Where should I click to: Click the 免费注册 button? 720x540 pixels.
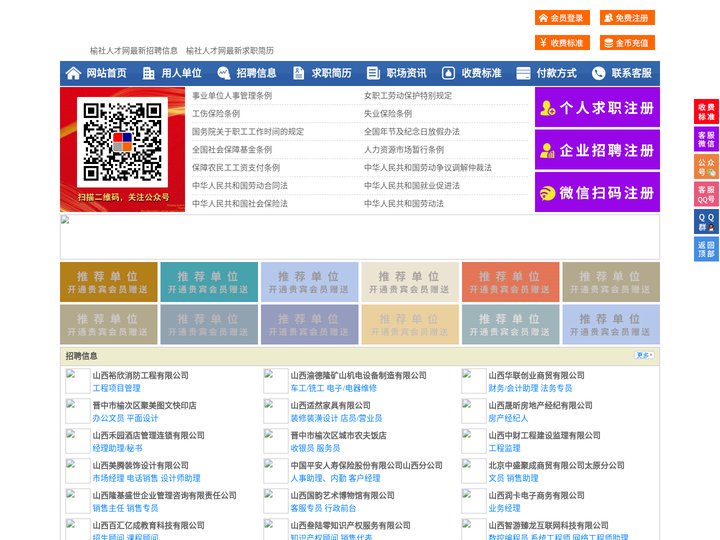click(x=627, y=18)
